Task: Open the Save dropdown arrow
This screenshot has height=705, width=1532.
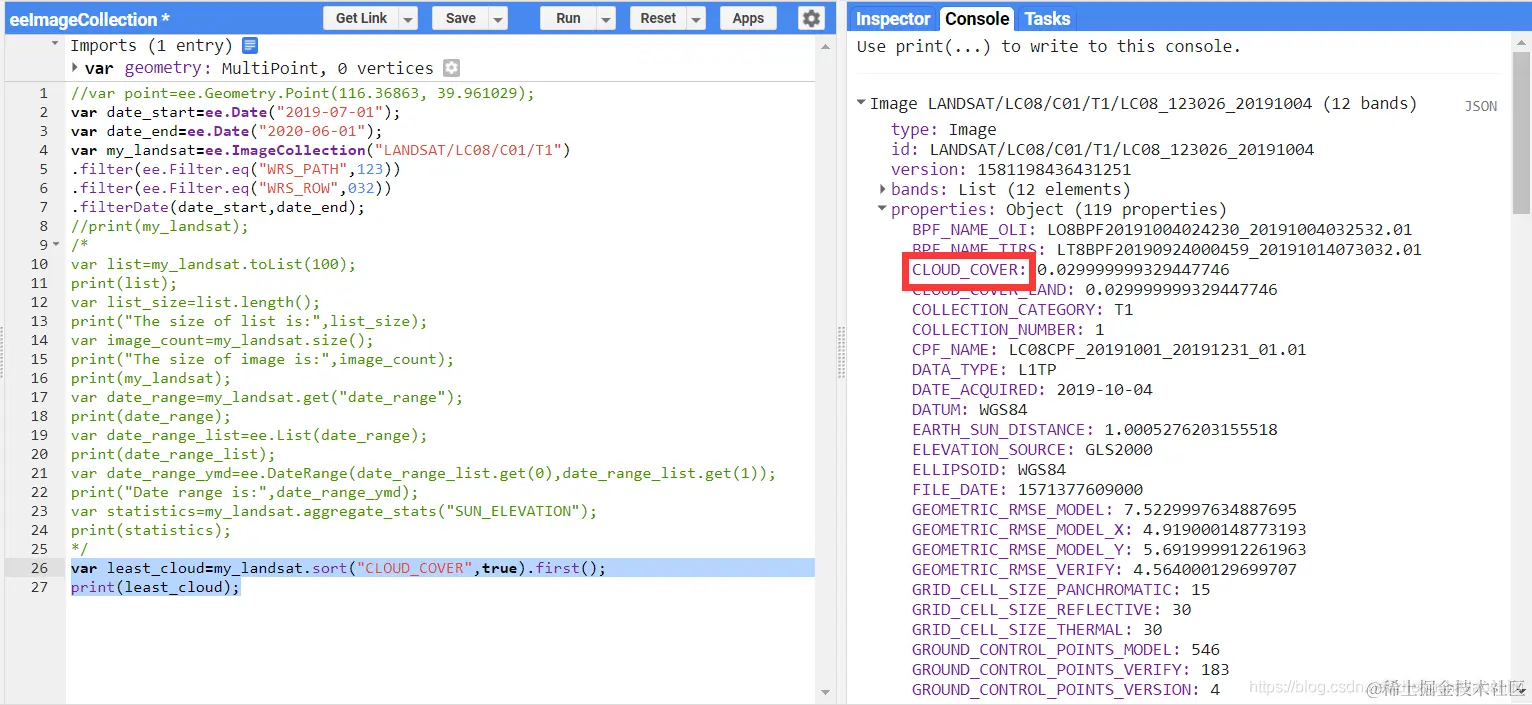Action: tap(497, 18)
